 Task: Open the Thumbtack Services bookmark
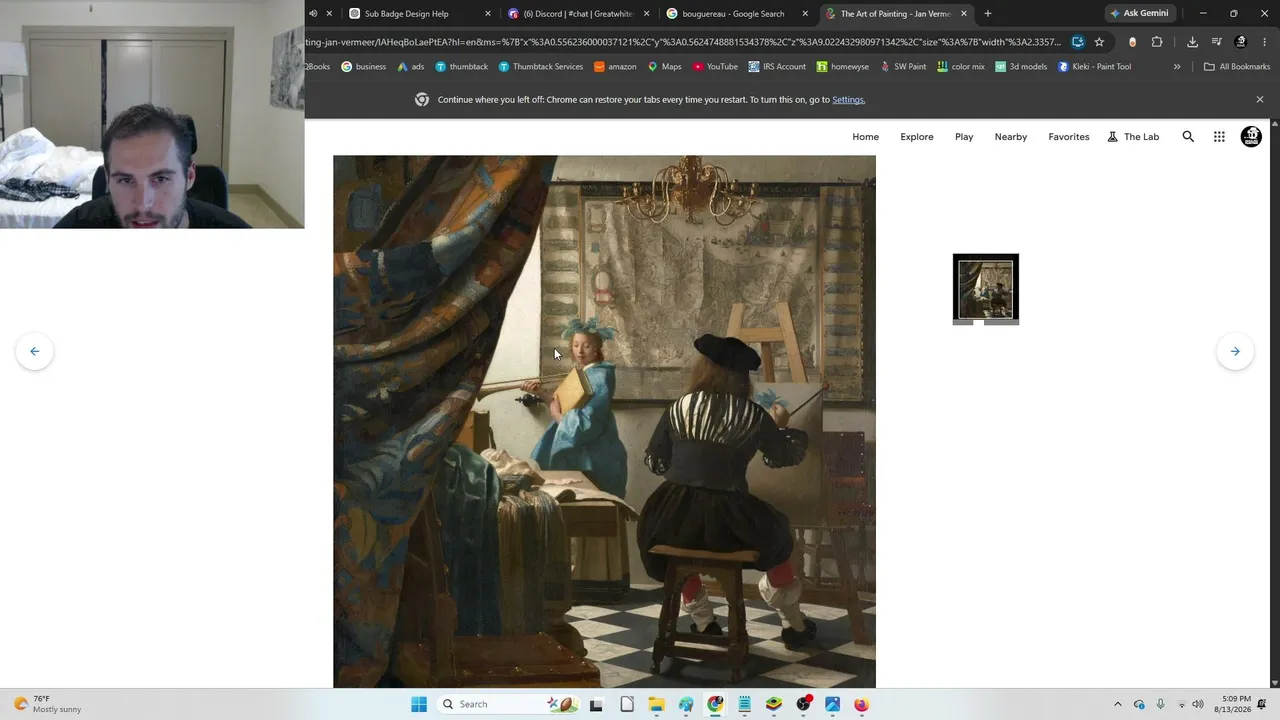click(x=540, y=67)
